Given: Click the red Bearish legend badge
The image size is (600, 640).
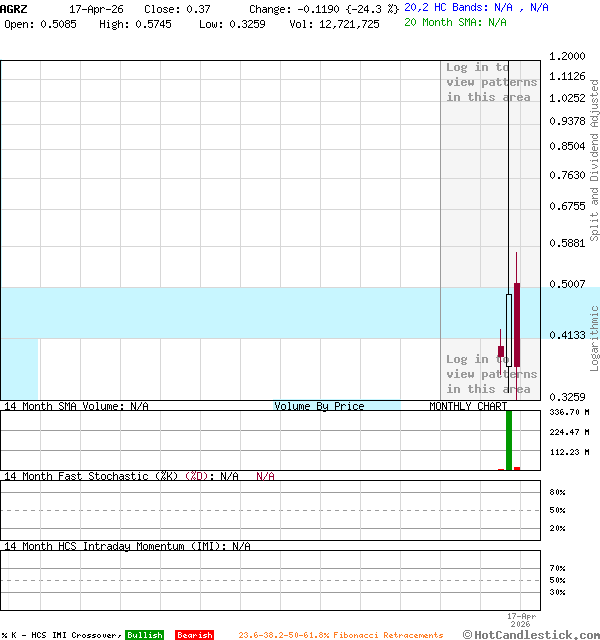Looking at the screenshot, I should [x=194, y=635].
